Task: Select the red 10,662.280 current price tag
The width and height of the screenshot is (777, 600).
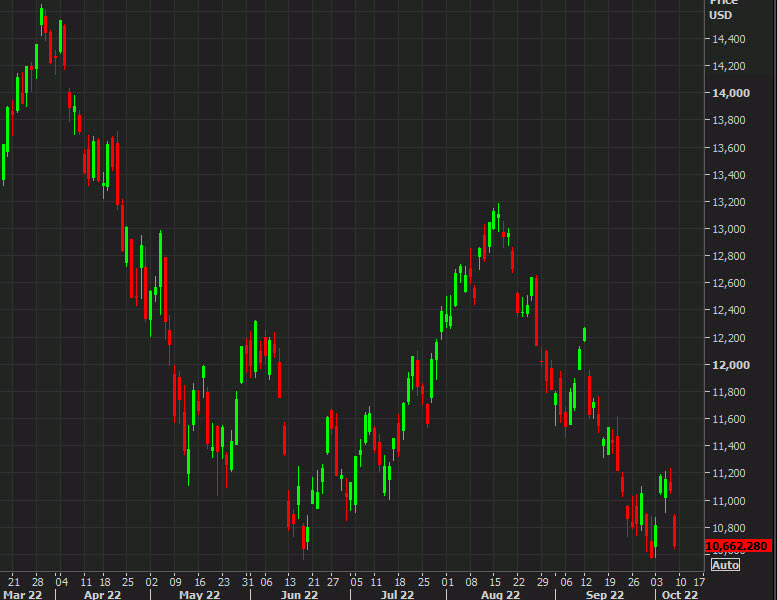Action: [x=738, y=546]
